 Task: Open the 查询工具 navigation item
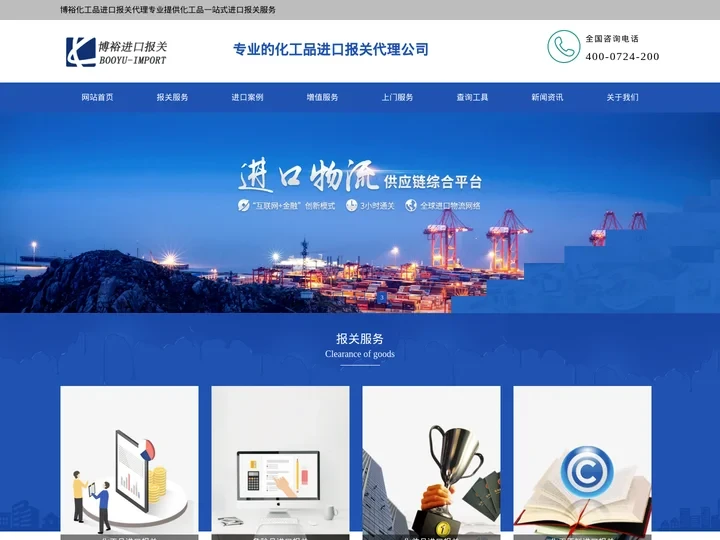(472, 97)
